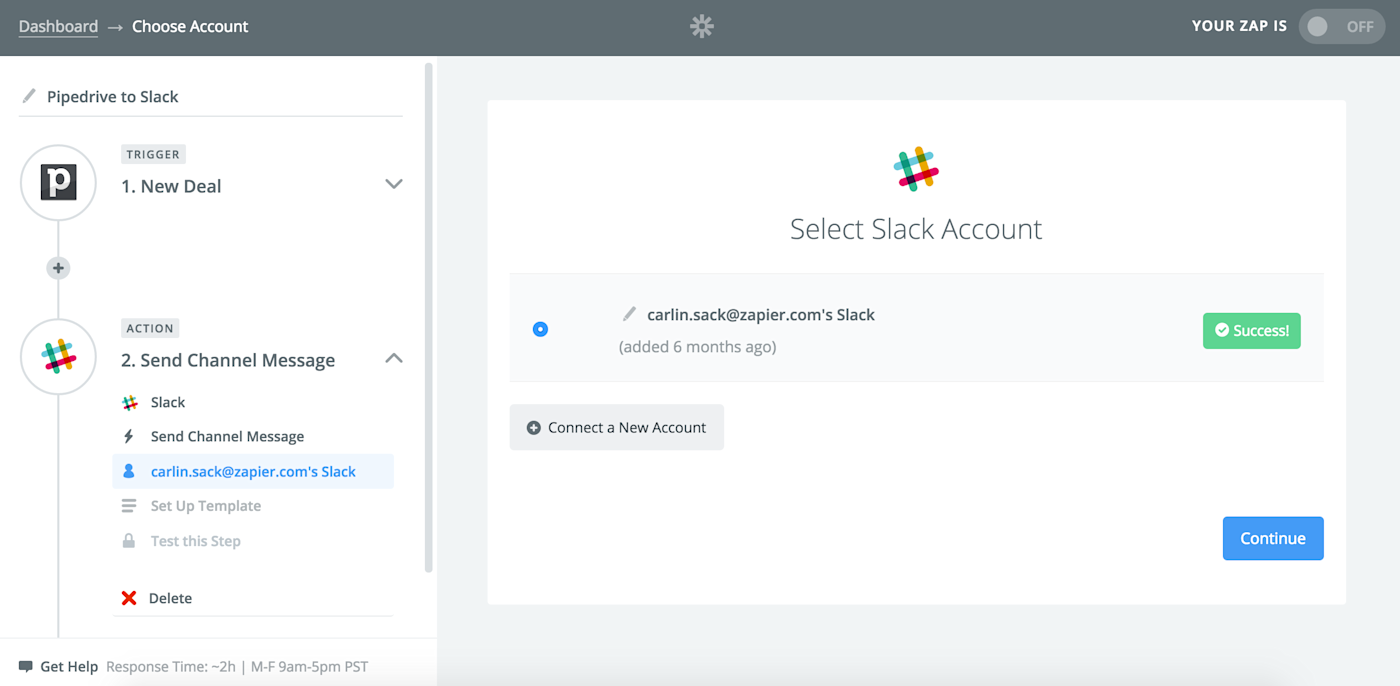Open the Set Up Template sub-step
1400x686 pixels.
pos(206,506)
